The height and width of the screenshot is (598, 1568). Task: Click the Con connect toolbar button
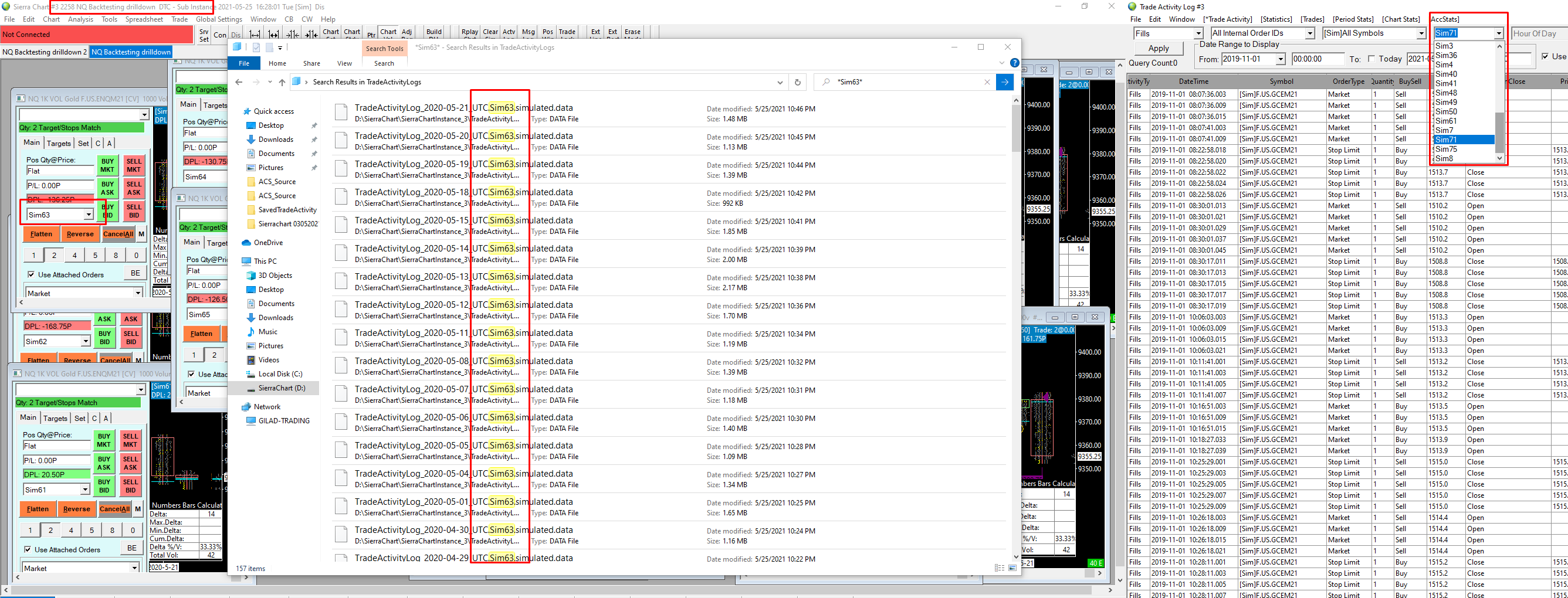tap(220, 35)
